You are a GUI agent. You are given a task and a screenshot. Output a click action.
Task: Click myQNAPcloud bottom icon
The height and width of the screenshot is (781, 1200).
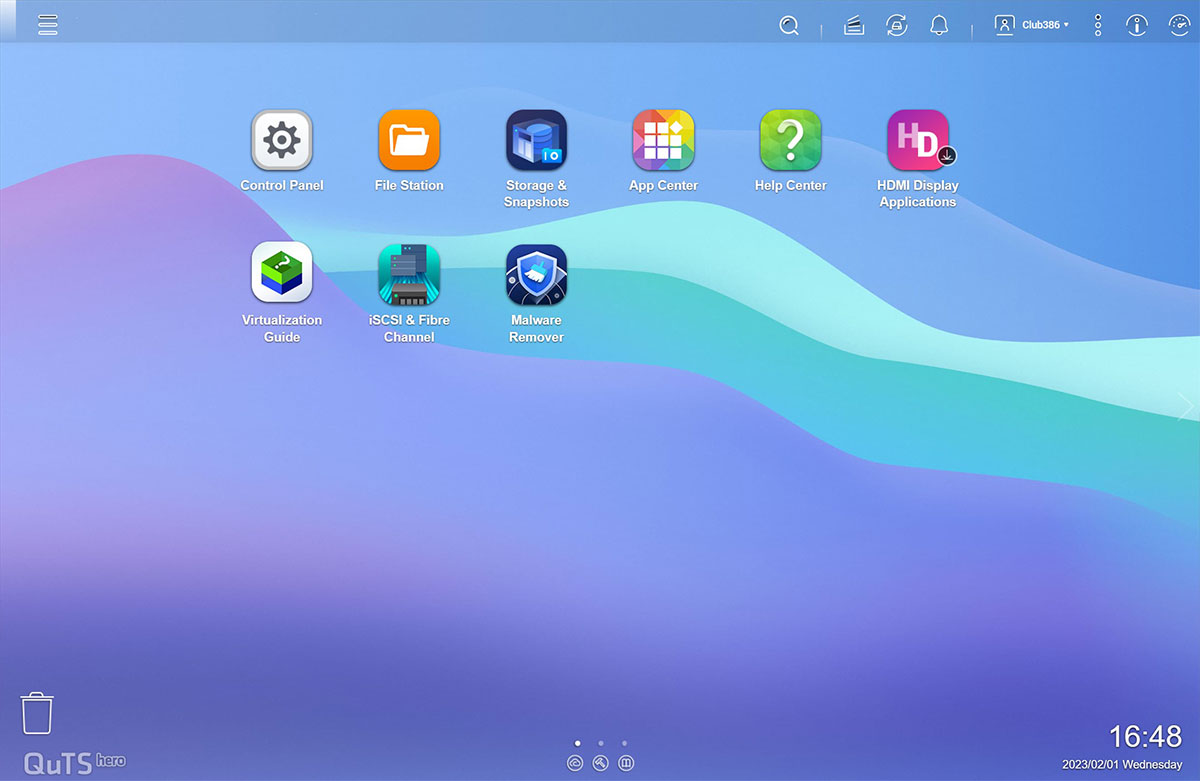tap(575, 763)
